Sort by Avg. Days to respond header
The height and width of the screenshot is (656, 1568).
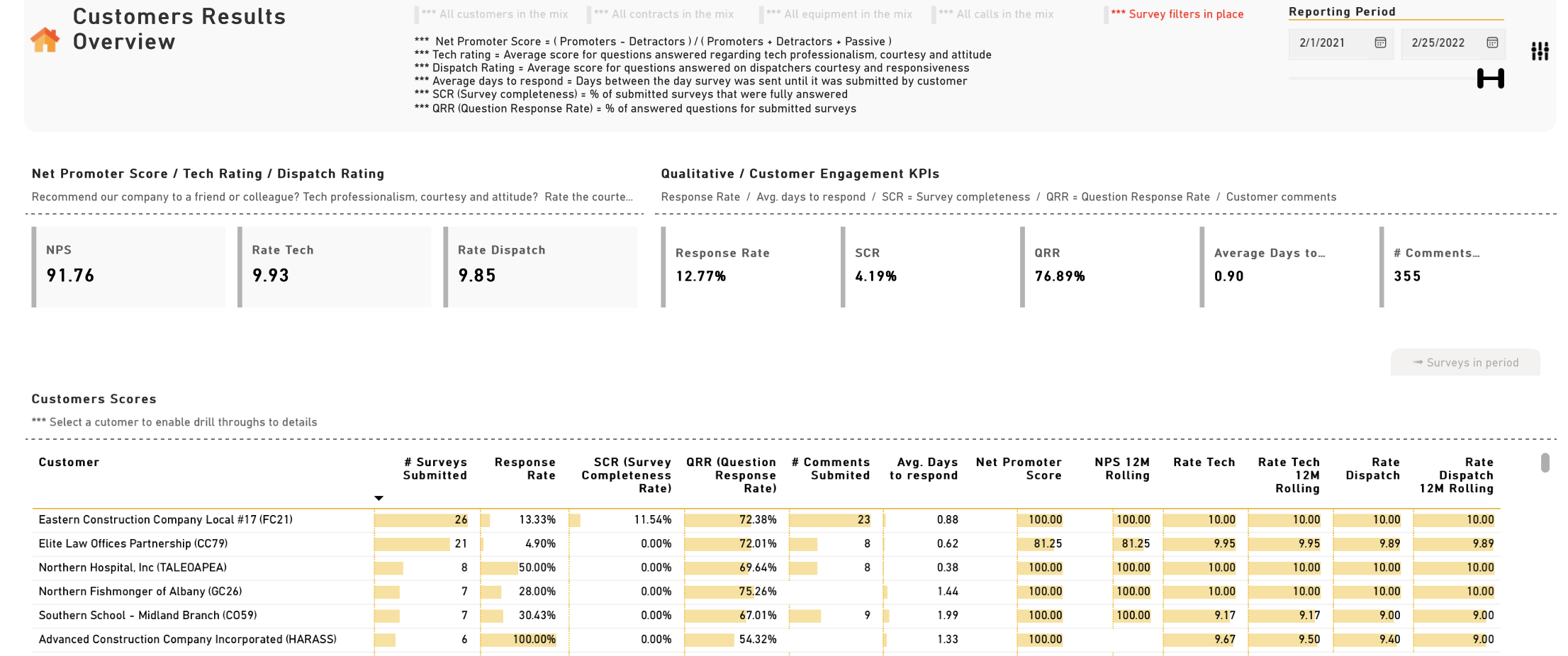tap(924, 469)
